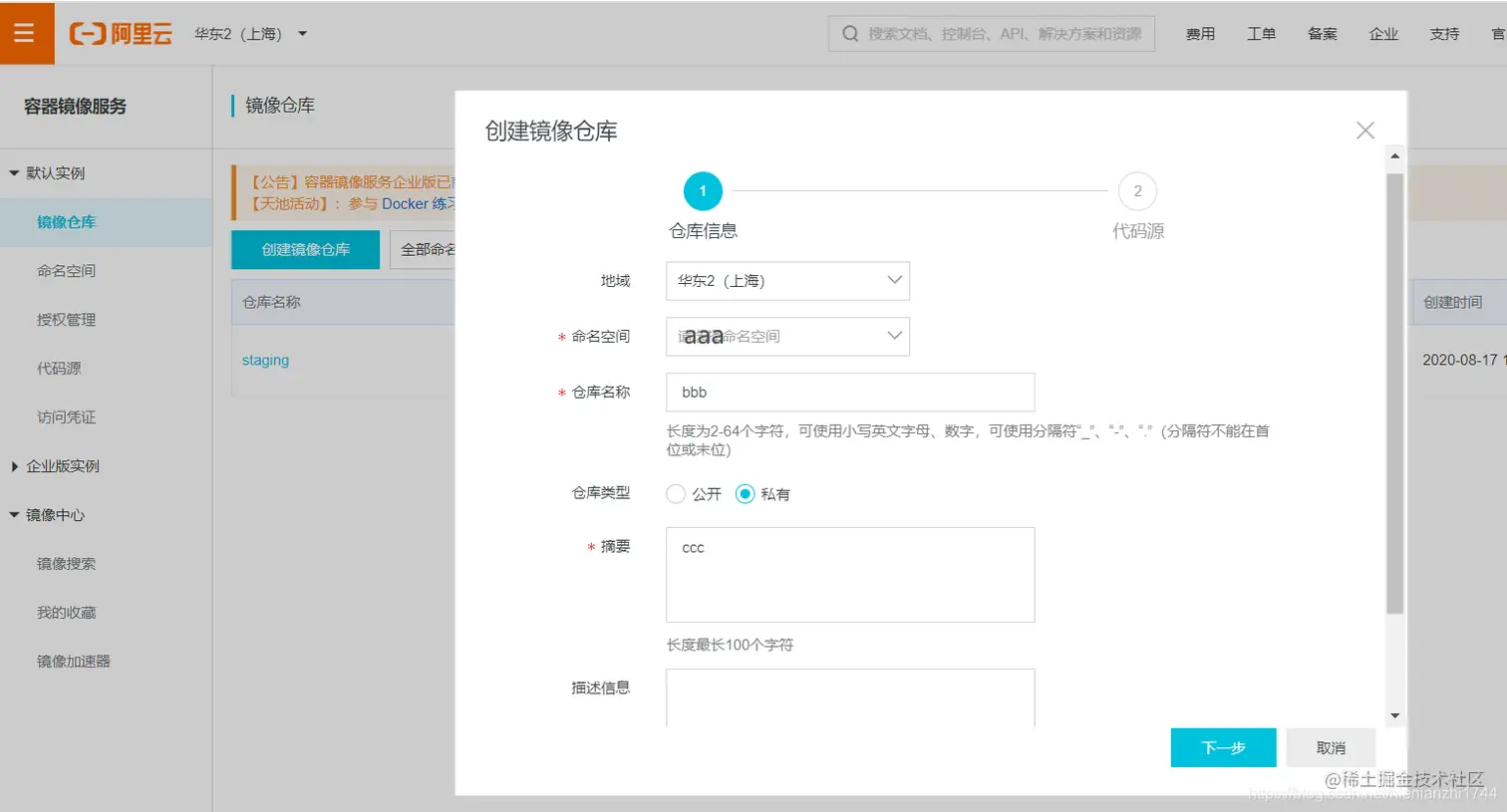This screenshot has width=1507, height=812.
Task: Click the 仓库名称 input field
Action: click(850, 393)
